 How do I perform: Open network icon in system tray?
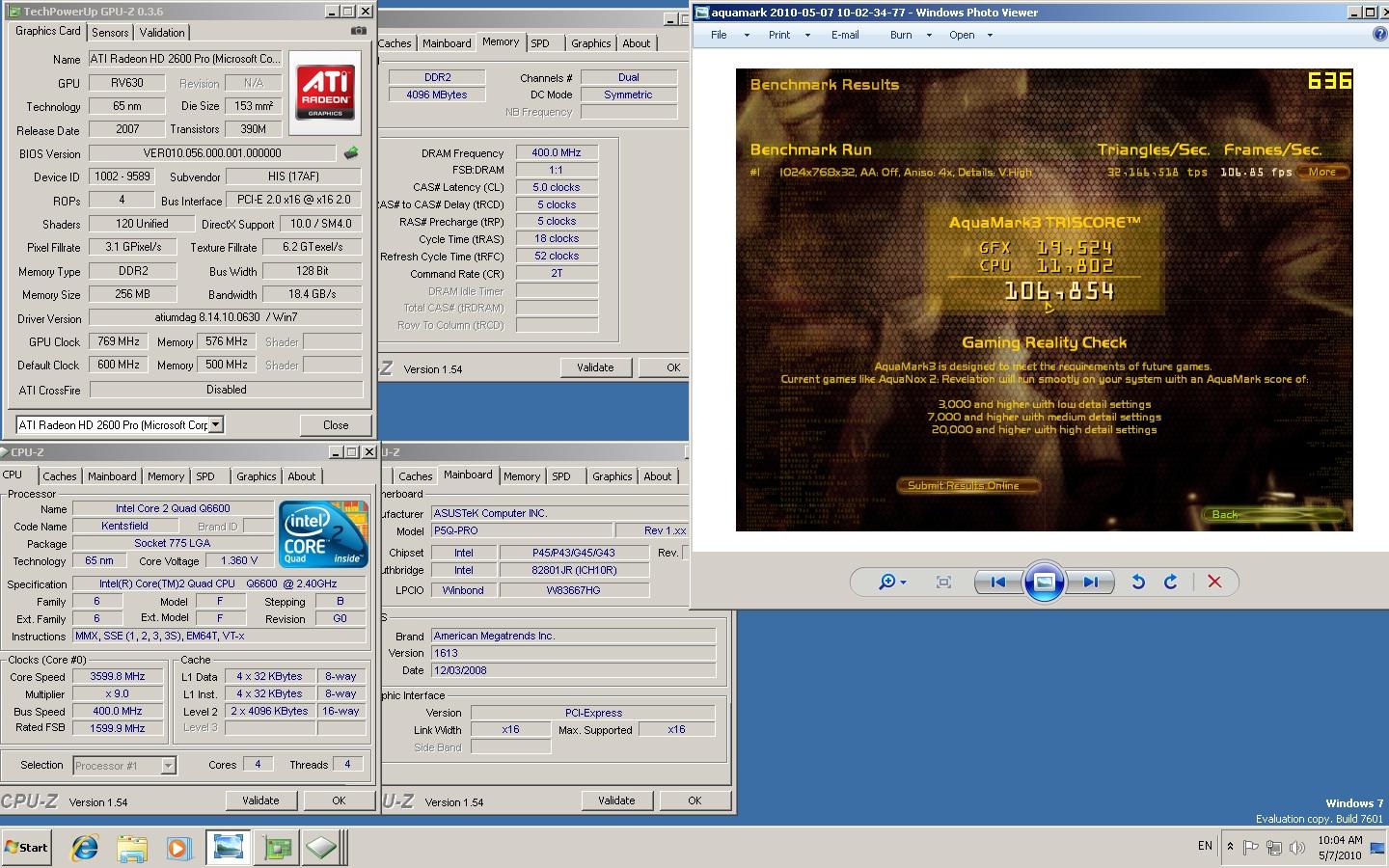click(1274, 848)
